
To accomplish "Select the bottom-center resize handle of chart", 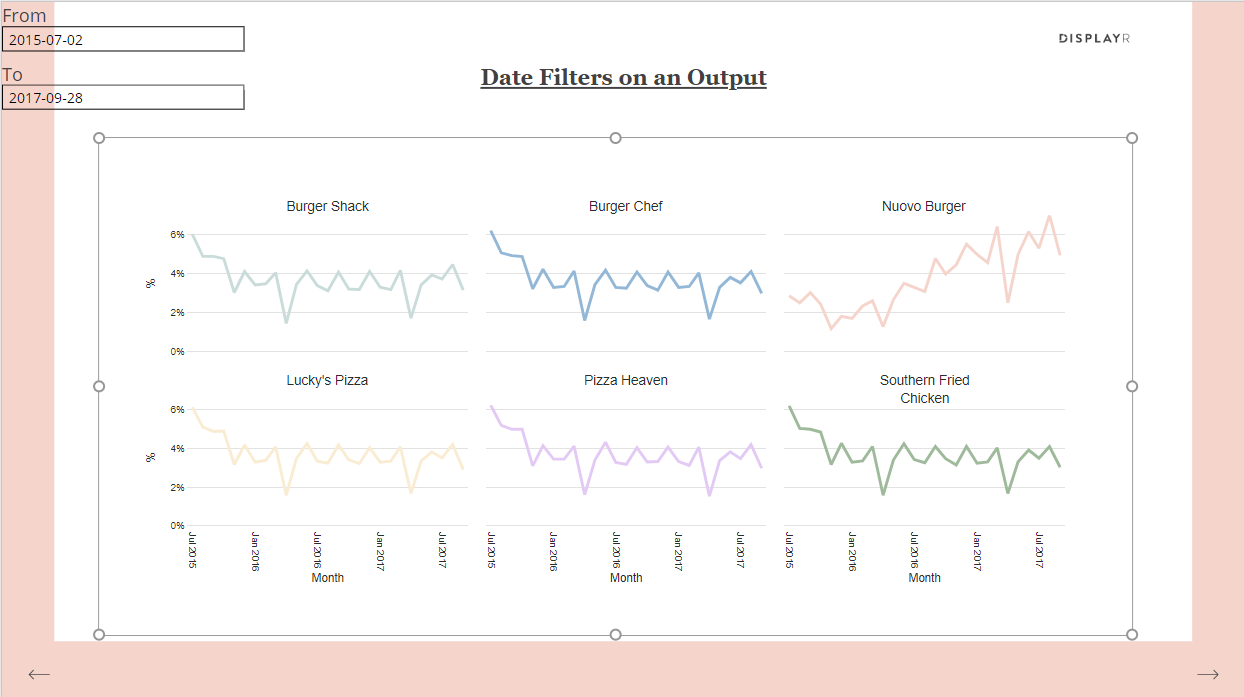I will click(615, 634).
